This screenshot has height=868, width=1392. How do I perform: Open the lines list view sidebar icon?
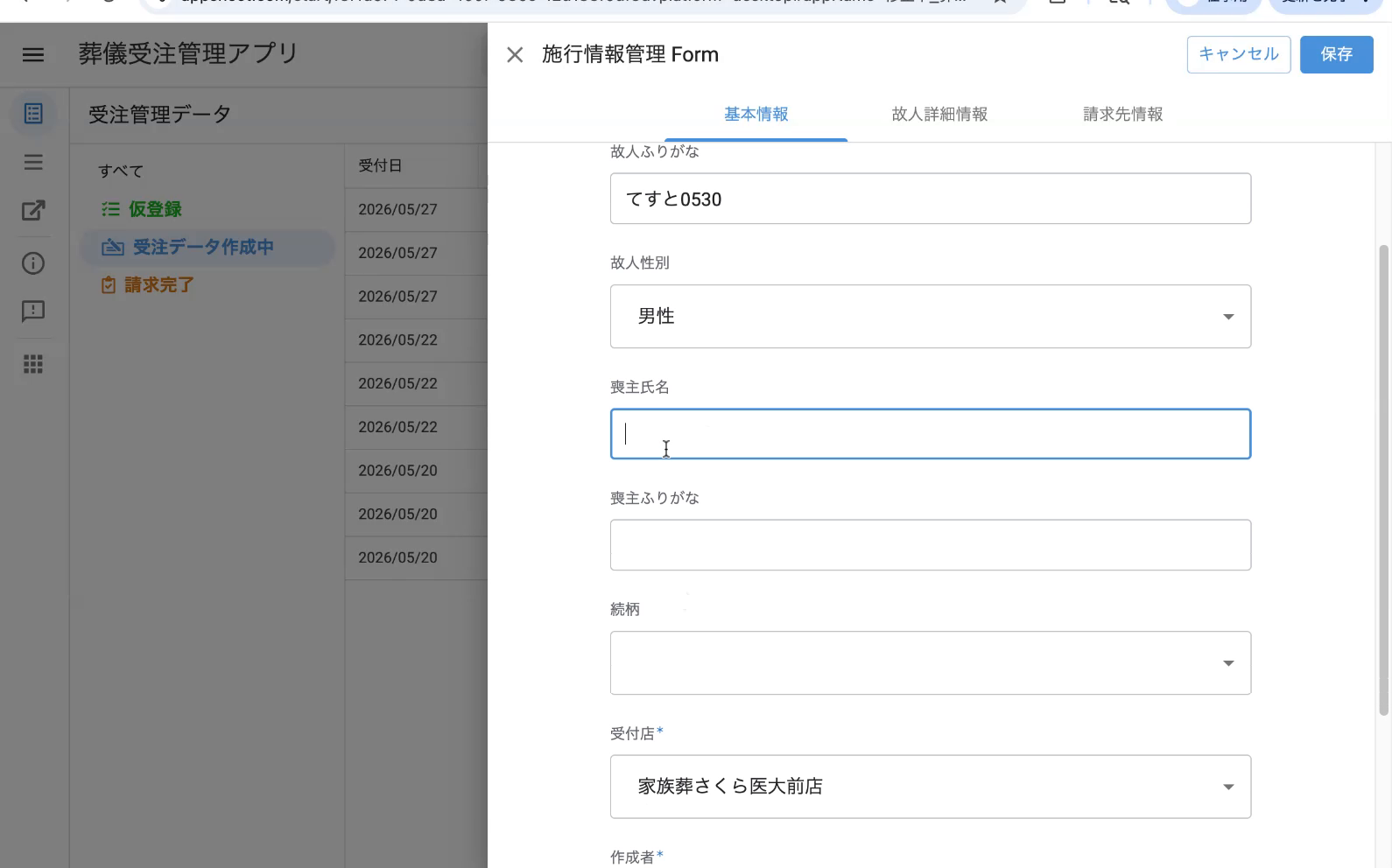click(x=33, y=162)
